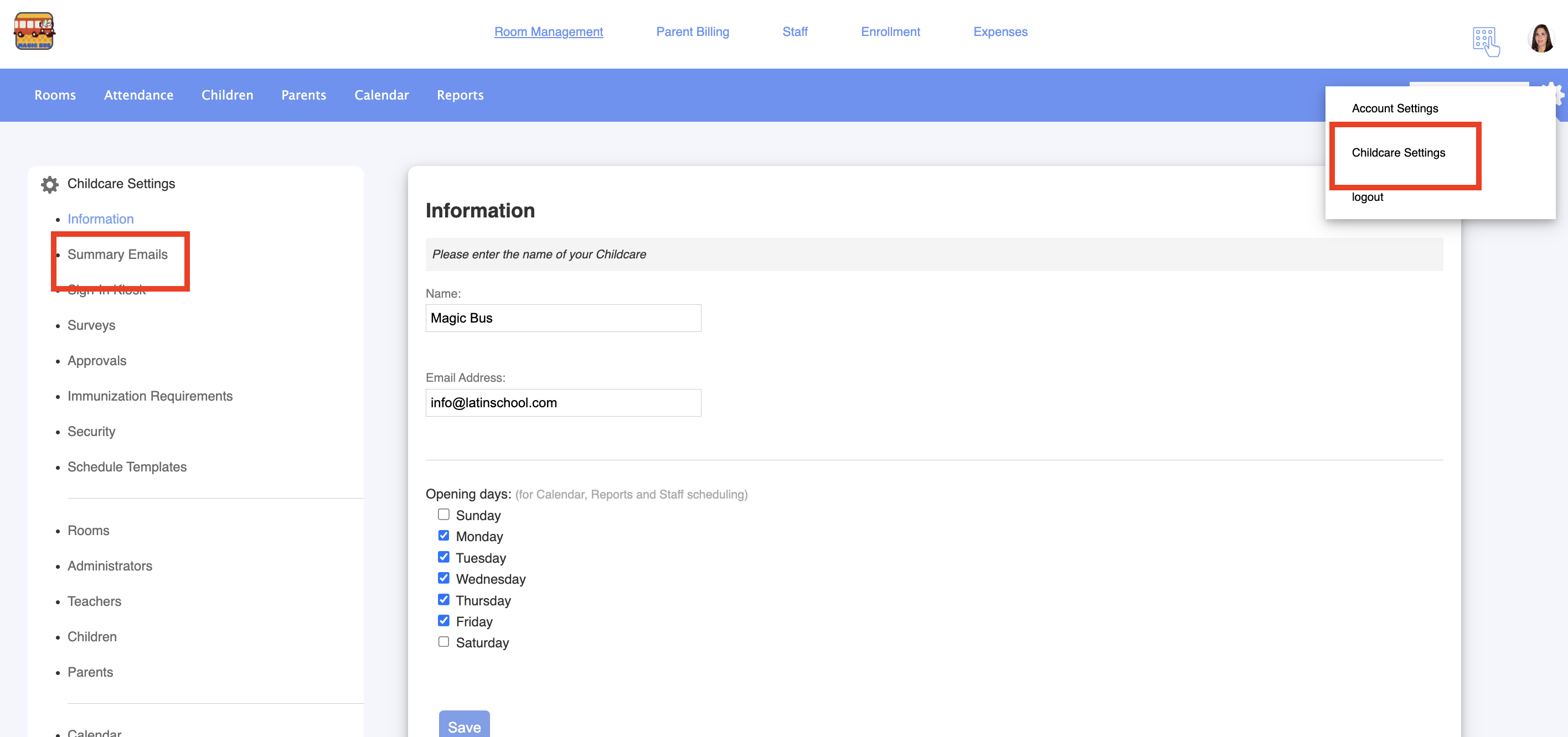Uncheck the Friday checkbox
Screen dimensions: 1568x737
click(443, 621)
